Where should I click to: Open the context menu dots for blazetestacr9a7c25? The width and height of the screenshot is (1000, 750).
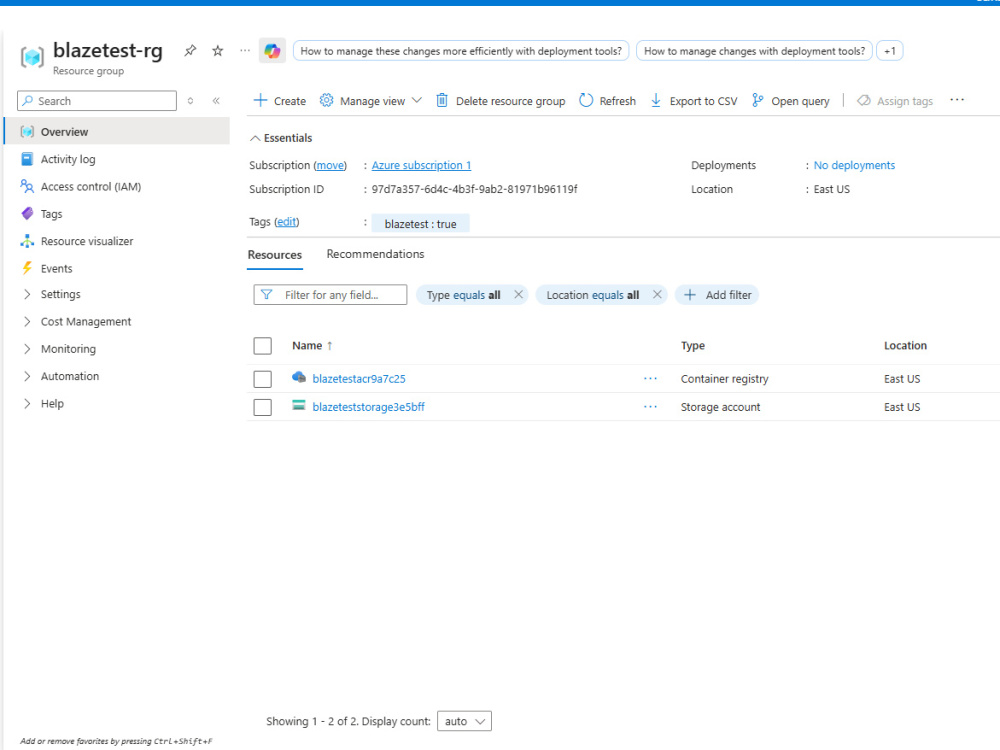point(650,379)
